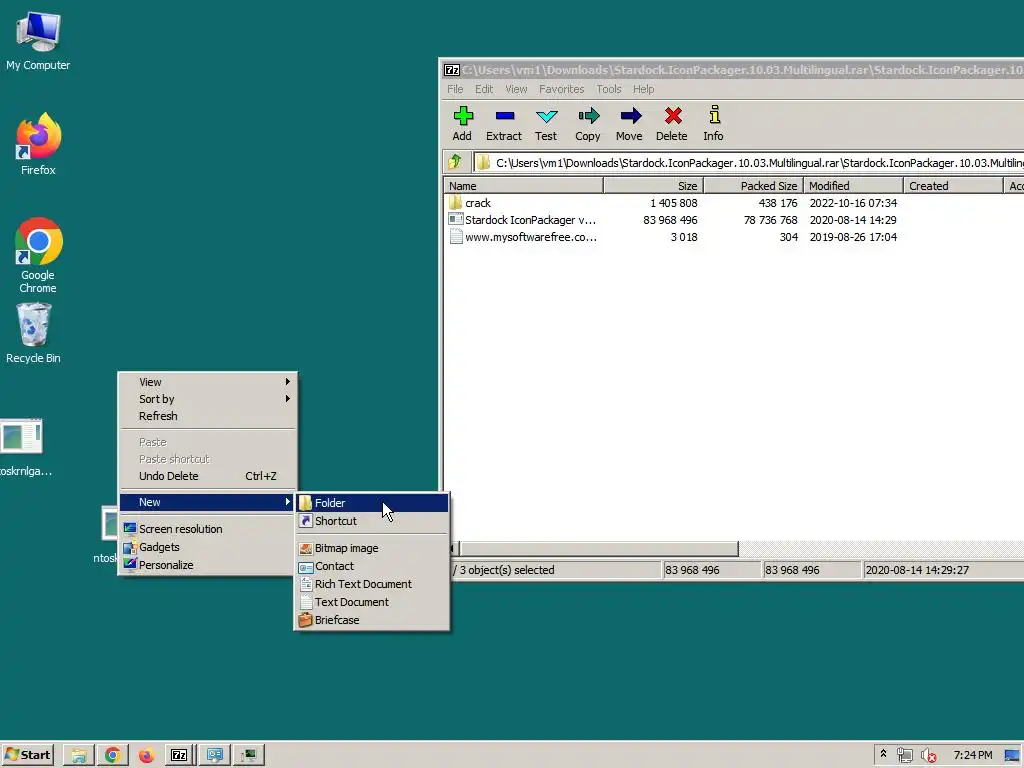
Task: Click the clock showing 7:24 PM
Action: coord(972,756)
